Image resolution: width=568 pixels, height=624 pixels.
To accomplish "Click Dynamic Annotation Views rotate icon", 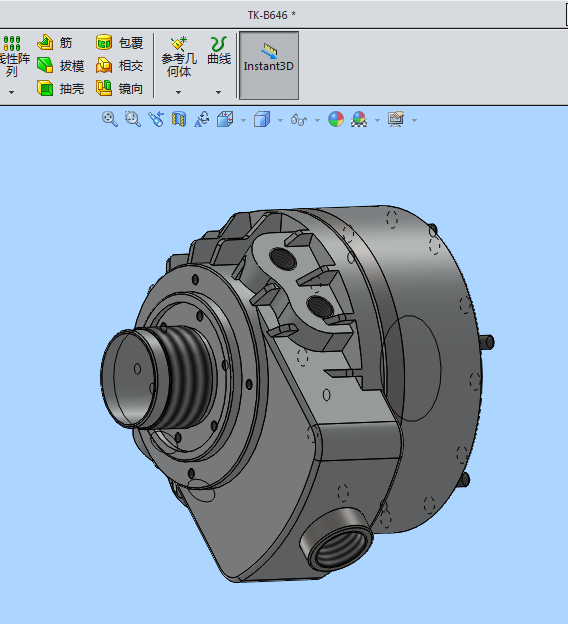I will (x=202, y=119).
